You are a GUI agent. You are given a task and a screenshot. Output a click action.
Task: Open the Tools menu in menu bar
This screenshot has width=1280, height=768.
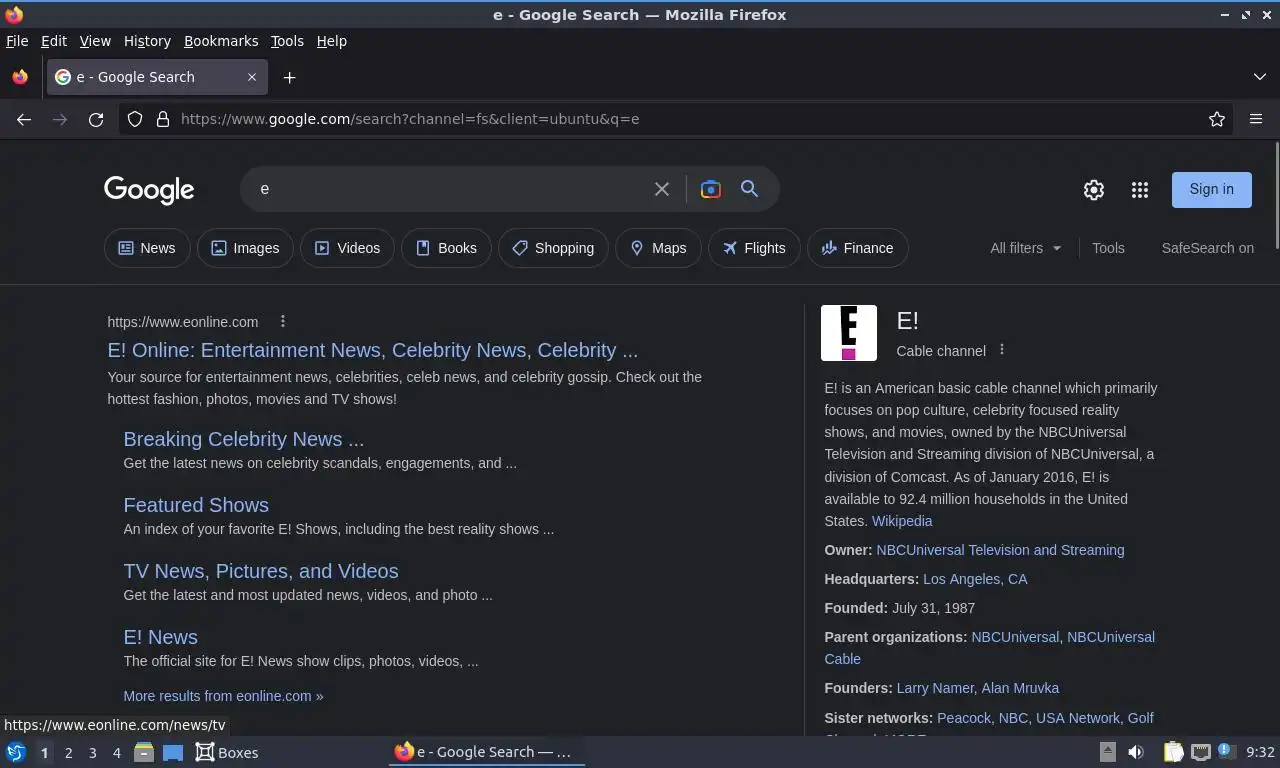[287, 41]
